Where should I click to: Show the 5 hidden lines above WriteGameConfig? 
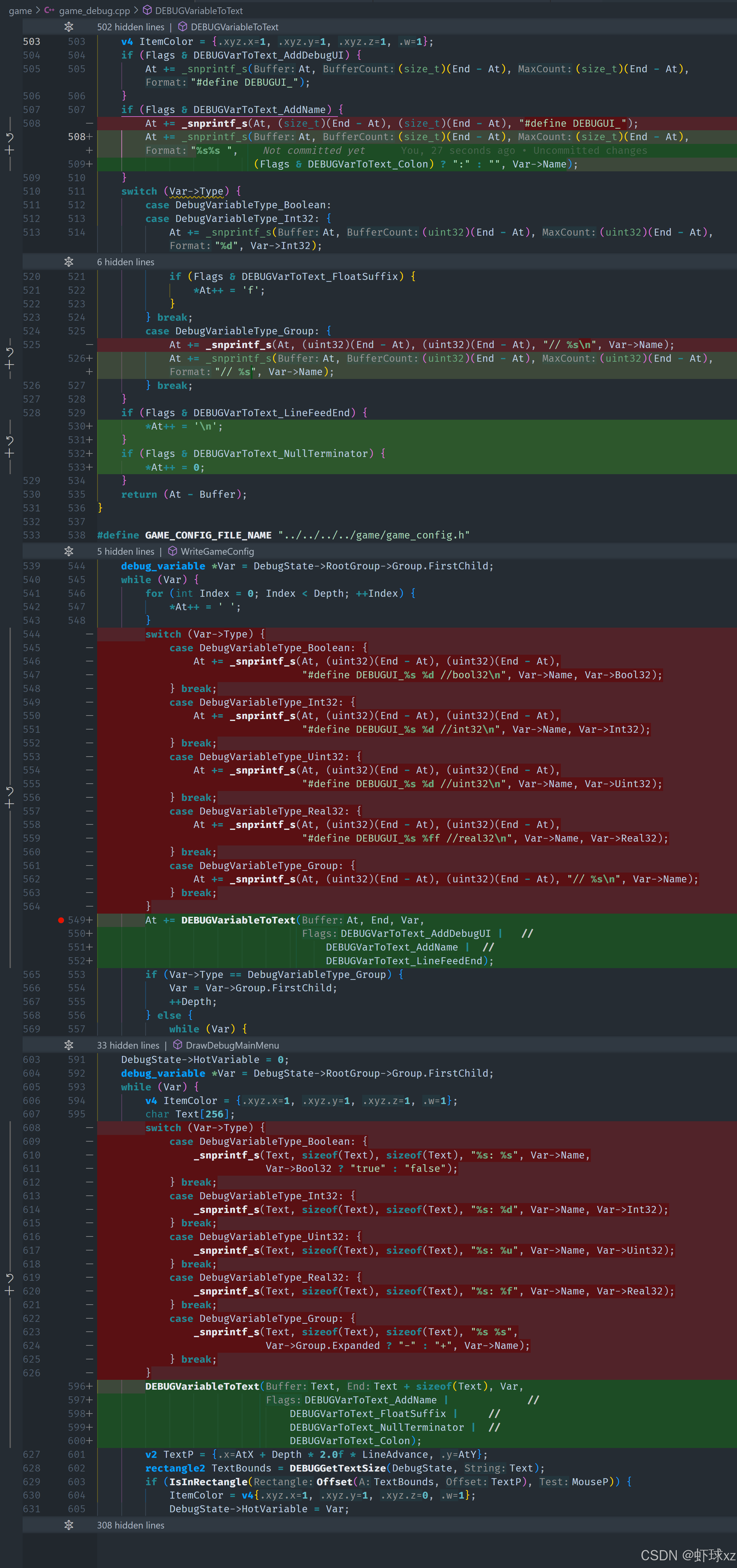pos(69,551)
